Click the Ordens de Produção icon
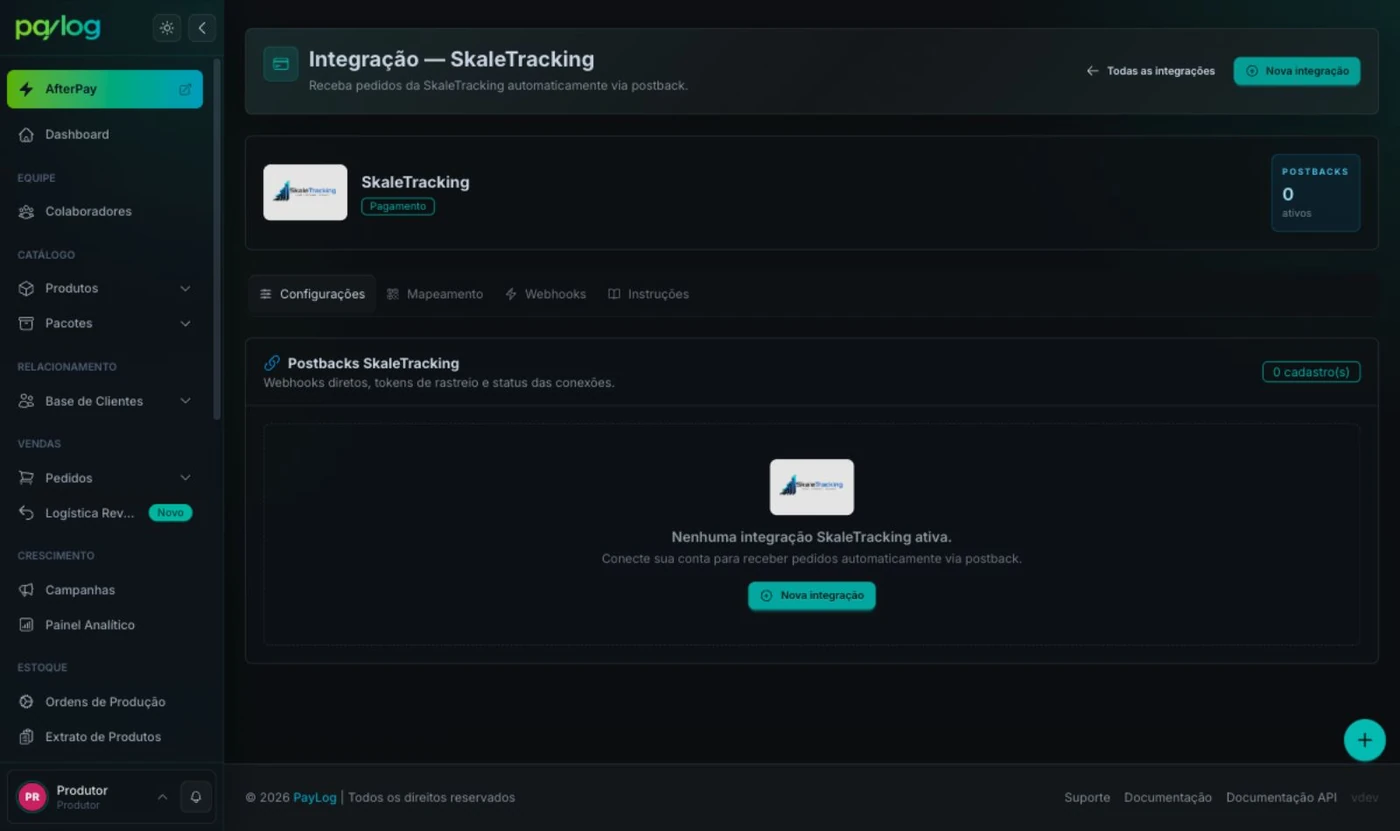 pyautogui.click(x=26, y=702)
